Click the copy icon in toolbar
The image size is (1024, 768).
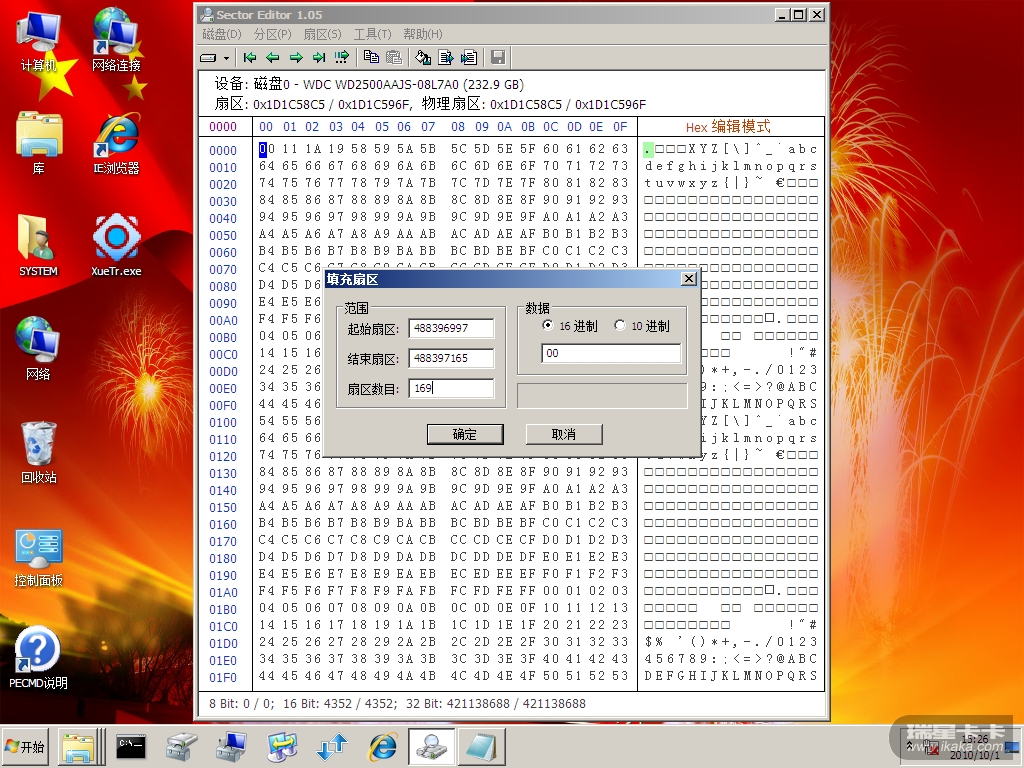[371, 57]
